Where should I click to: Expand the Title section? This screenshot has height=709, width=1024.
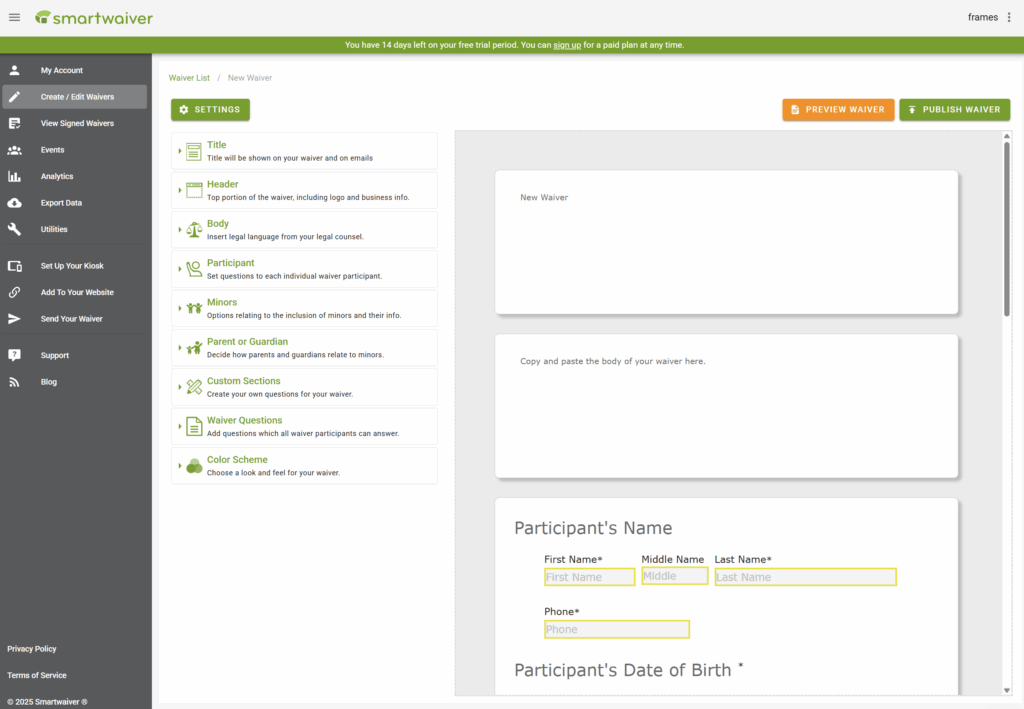coord(304,151)
